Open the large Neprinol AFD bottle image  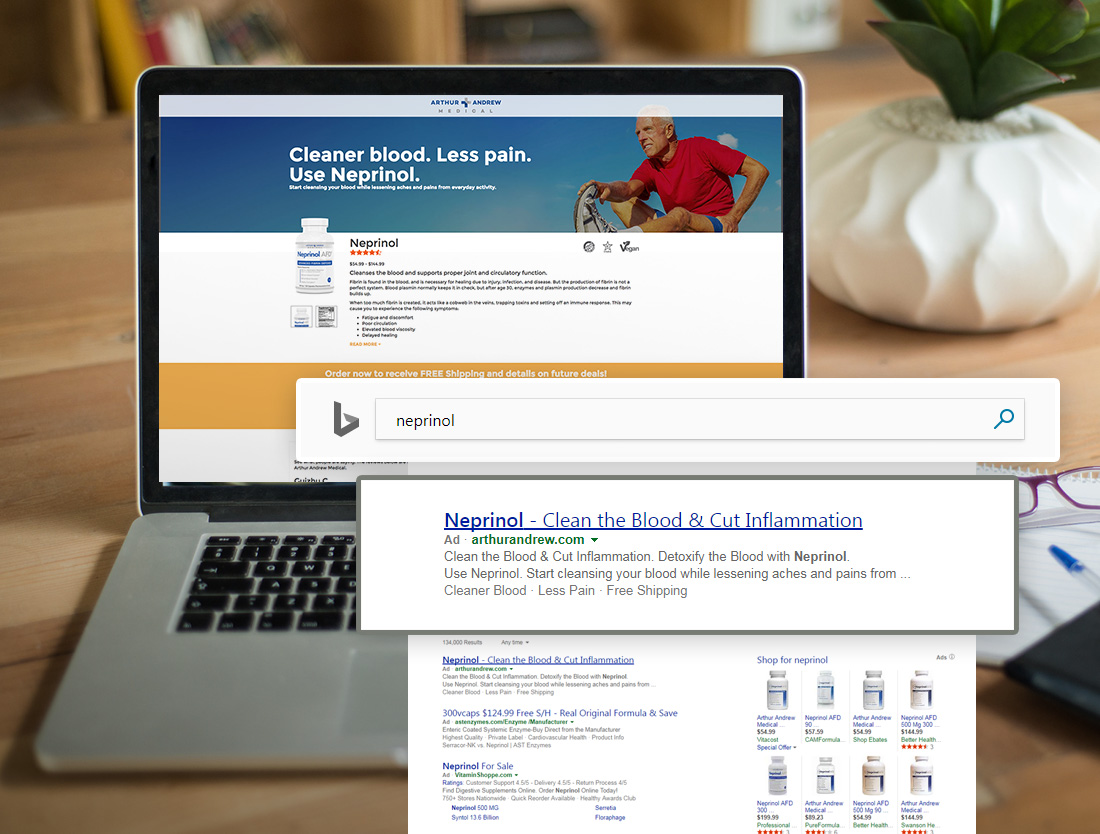[x=314, y=257]
